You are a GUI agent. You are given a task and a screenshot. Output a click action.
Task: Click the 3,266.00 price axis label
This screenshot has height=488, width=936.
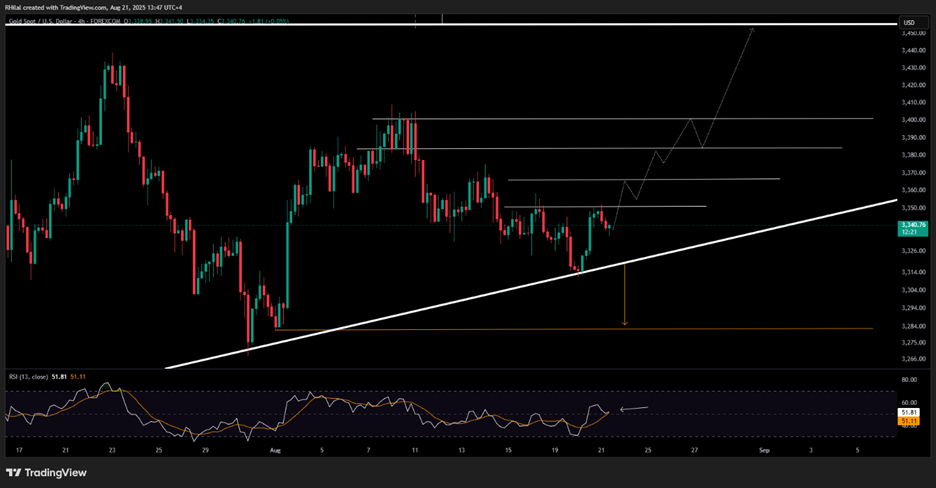pos(913,359)
